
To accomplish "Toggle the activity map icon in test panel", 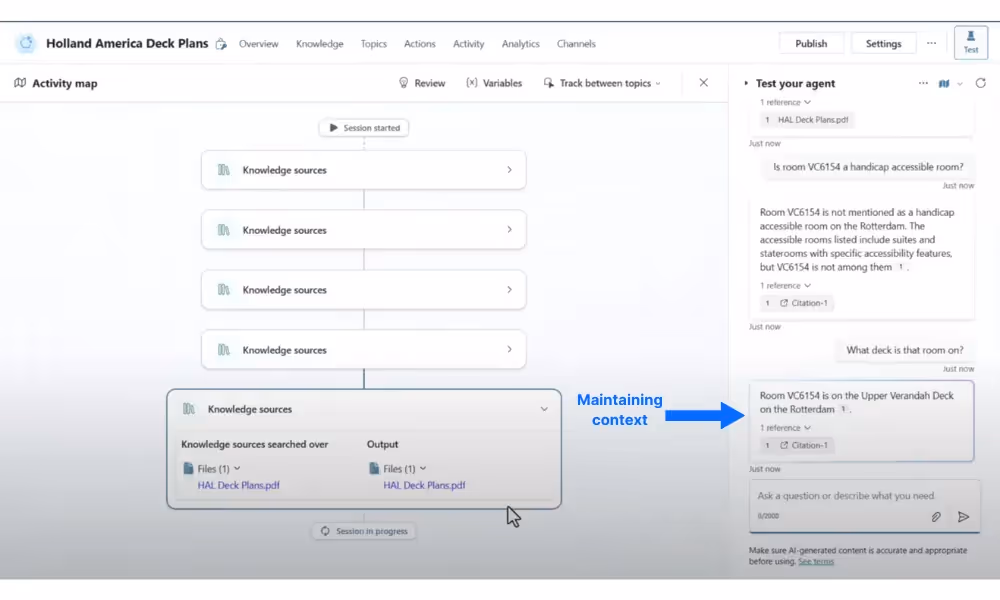I will (944, 83).
